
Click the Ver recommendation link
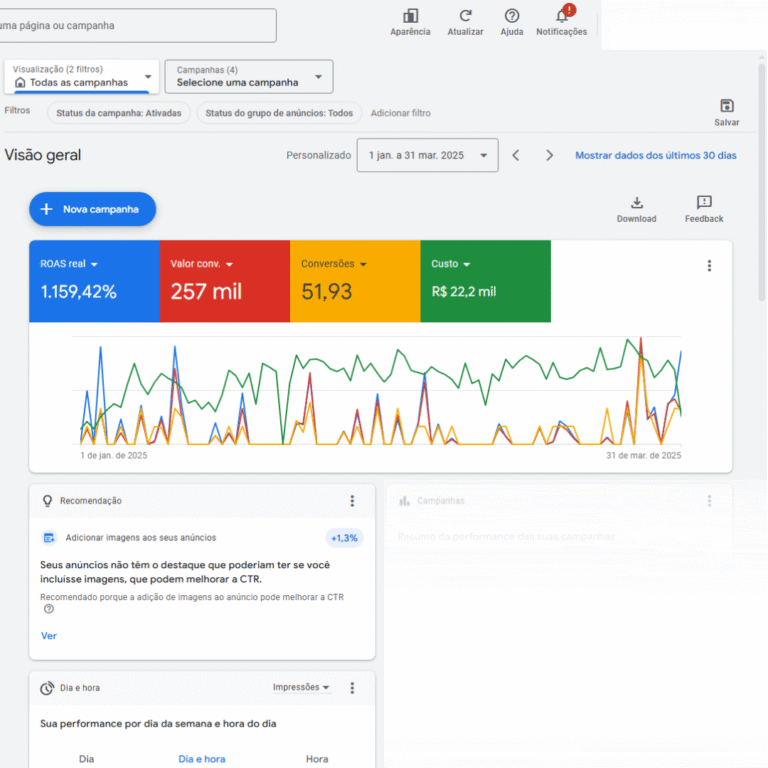click(48, 636)
